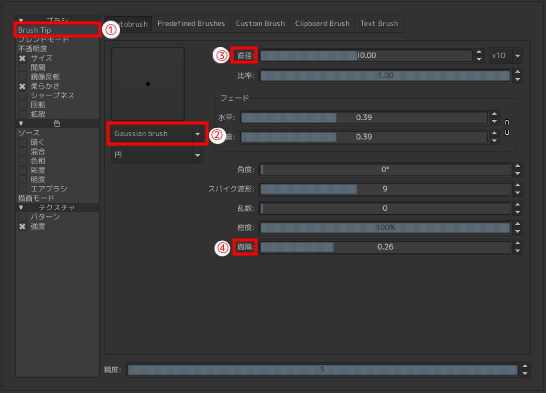The width and height of the screenshot is (546, 393).
Task: Switch to the Predefined Brushes tab
Action: (x=191, y=24)
